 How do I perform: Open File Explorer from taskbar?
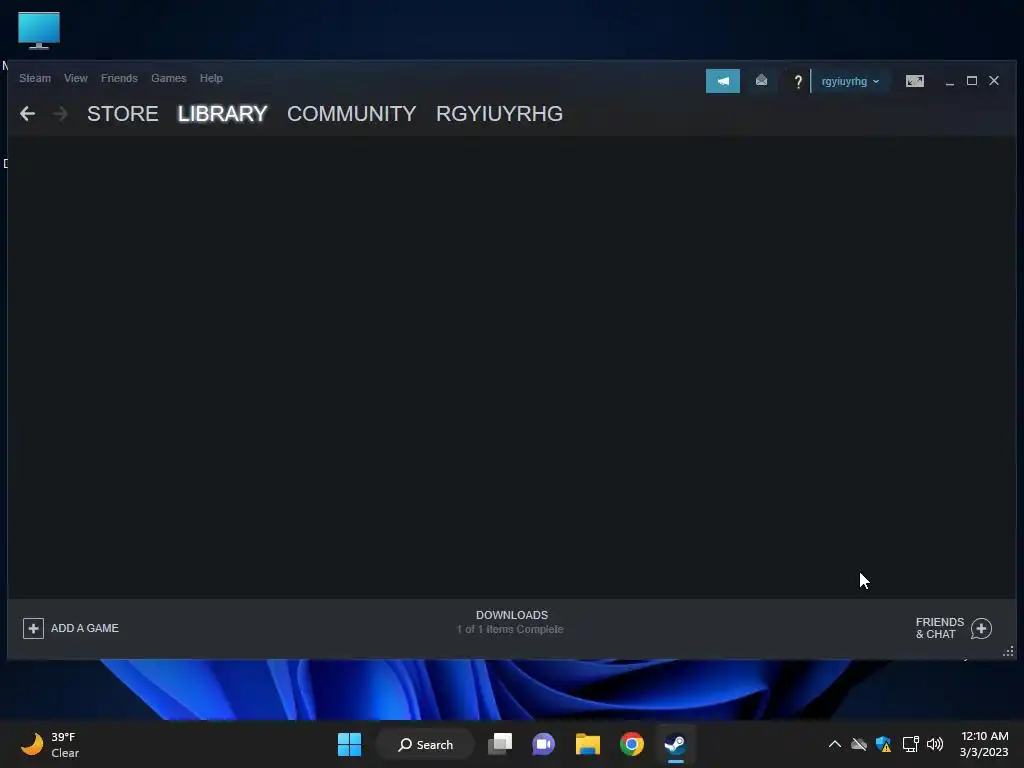[587, 744]
